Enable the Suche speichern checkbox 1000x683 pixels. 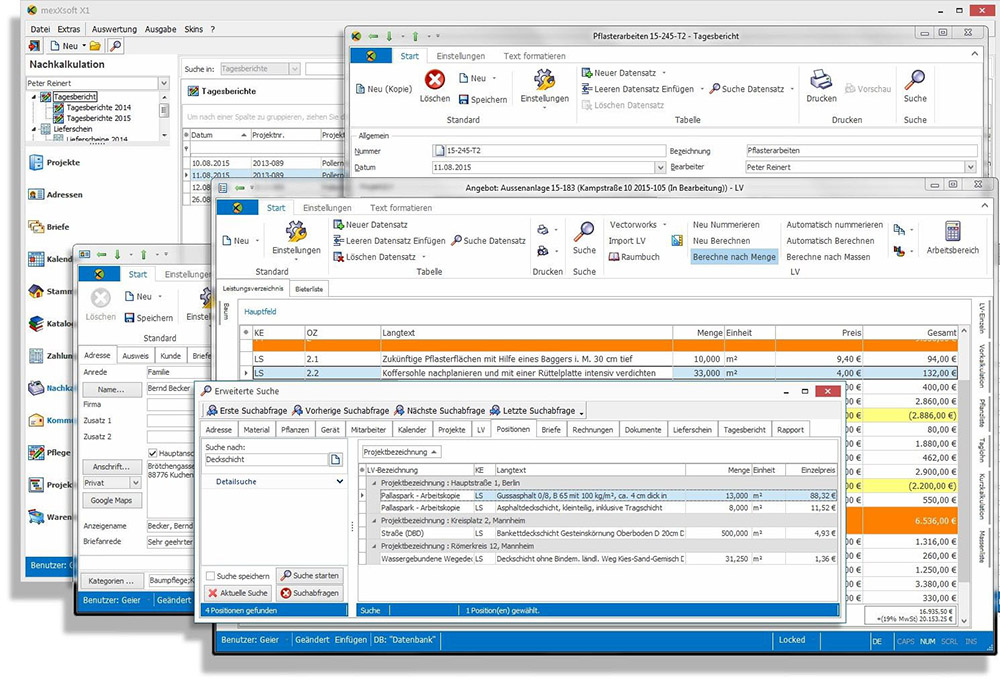(x=211, y=576)
